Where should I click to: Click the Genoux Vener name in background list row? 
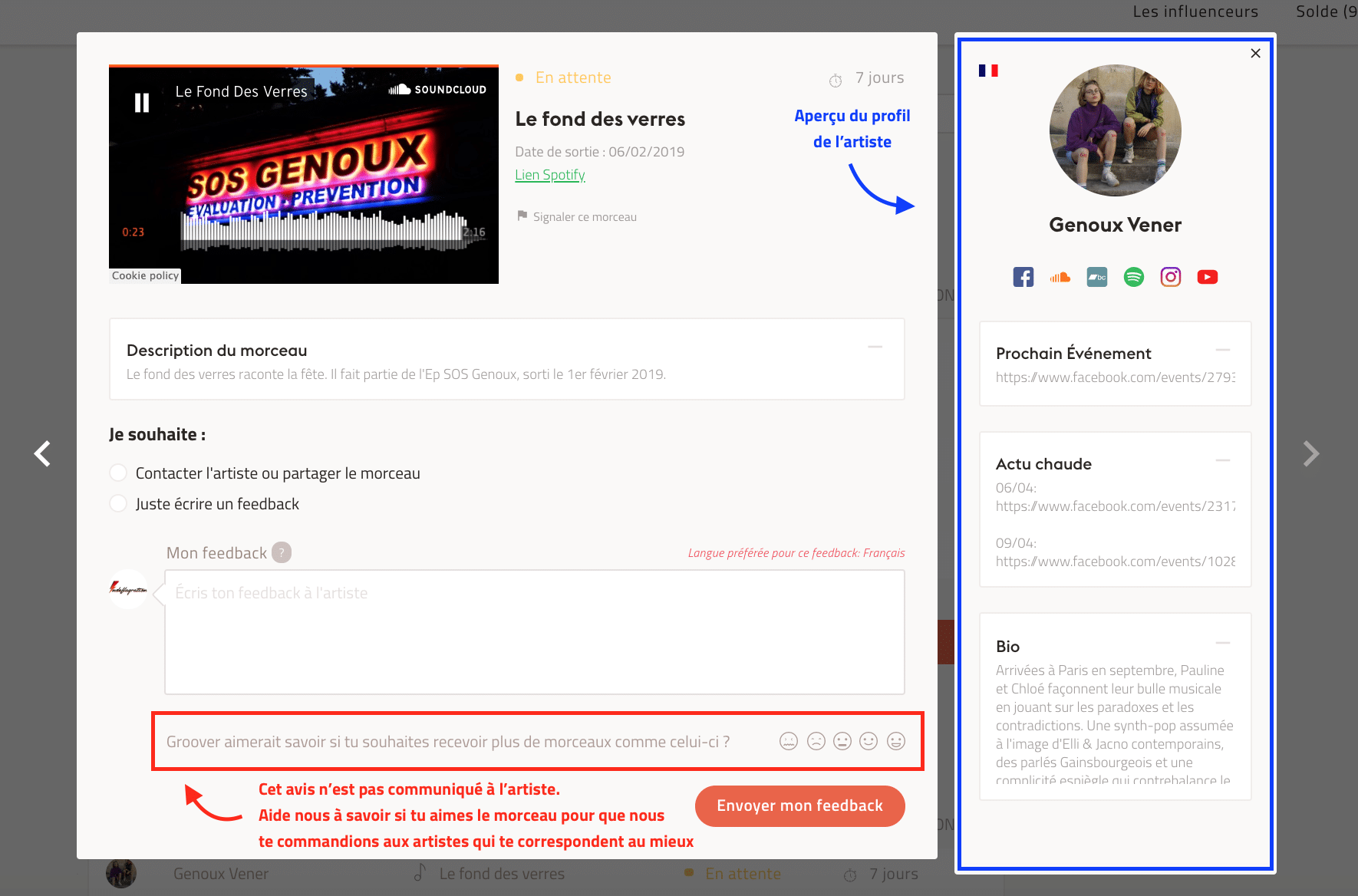tap(221, 874)
